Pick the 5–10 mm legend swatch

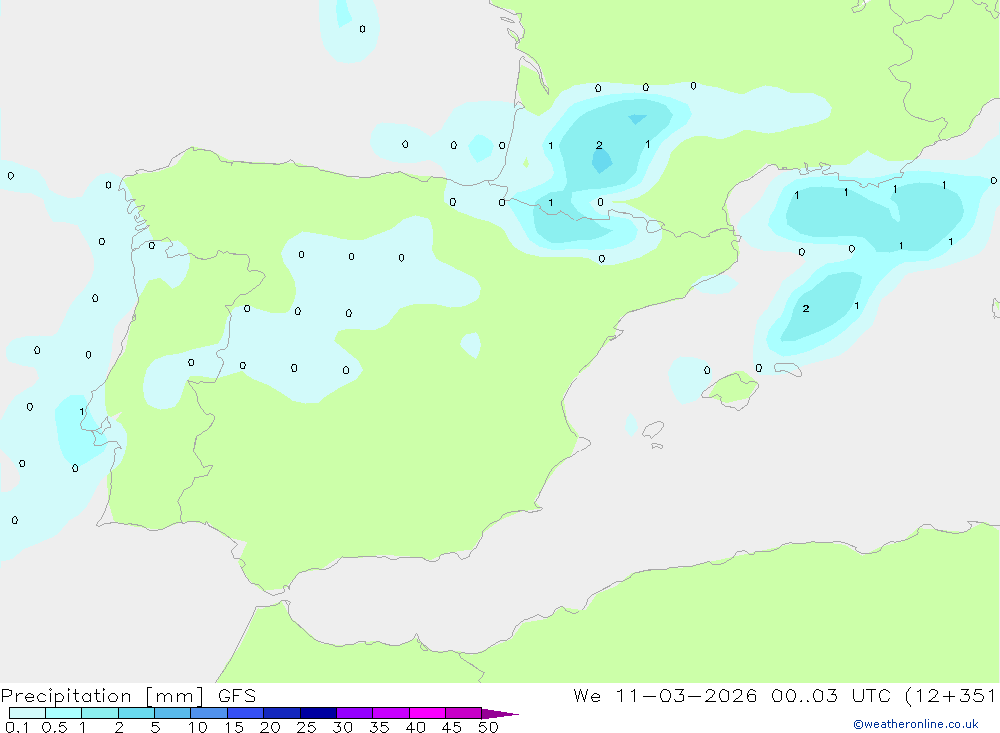click(x=173, y=713)
